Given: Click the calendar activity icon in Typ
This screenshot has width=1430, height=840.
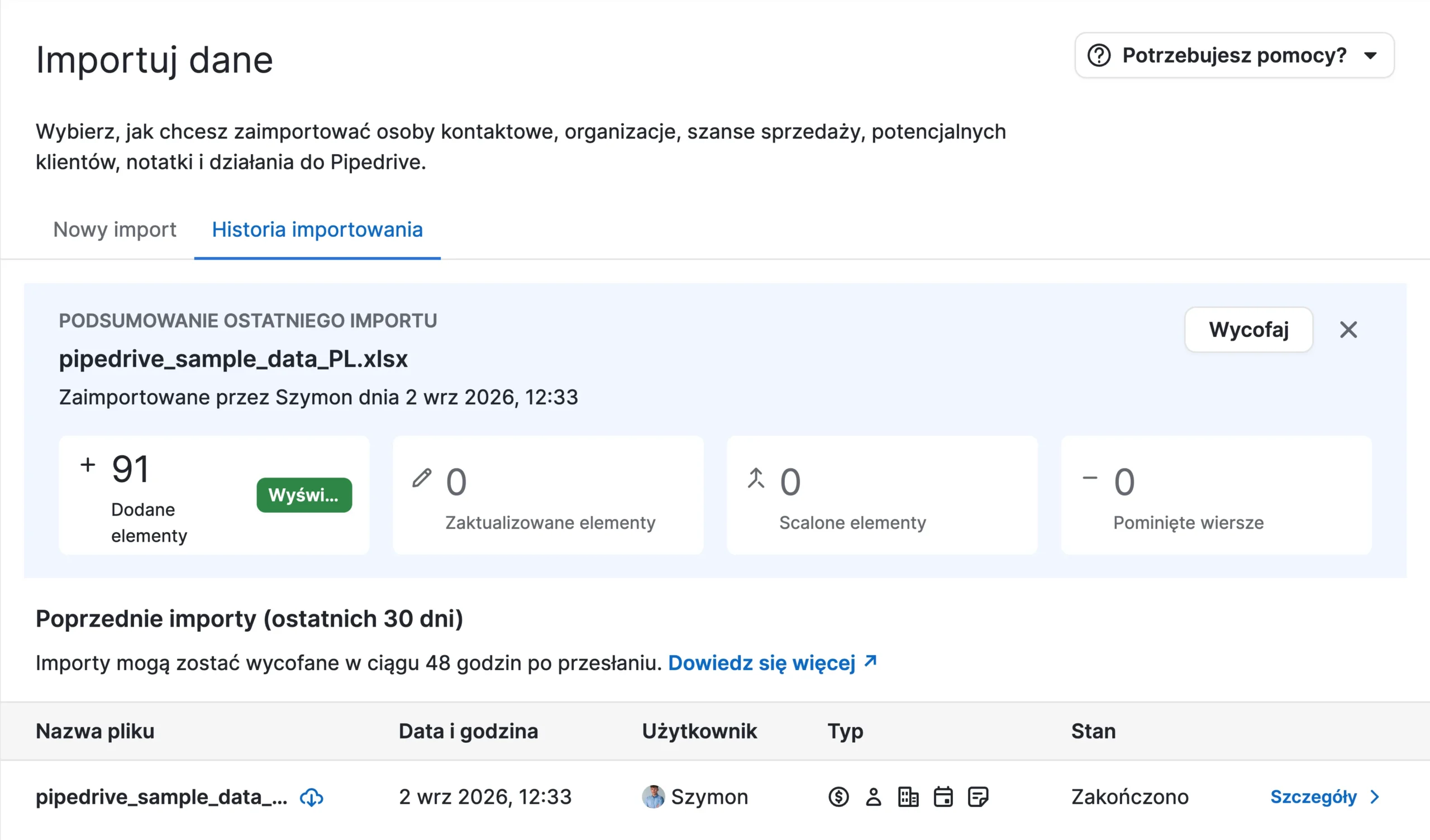Looking at the screenshot, I should coord(943,797).
